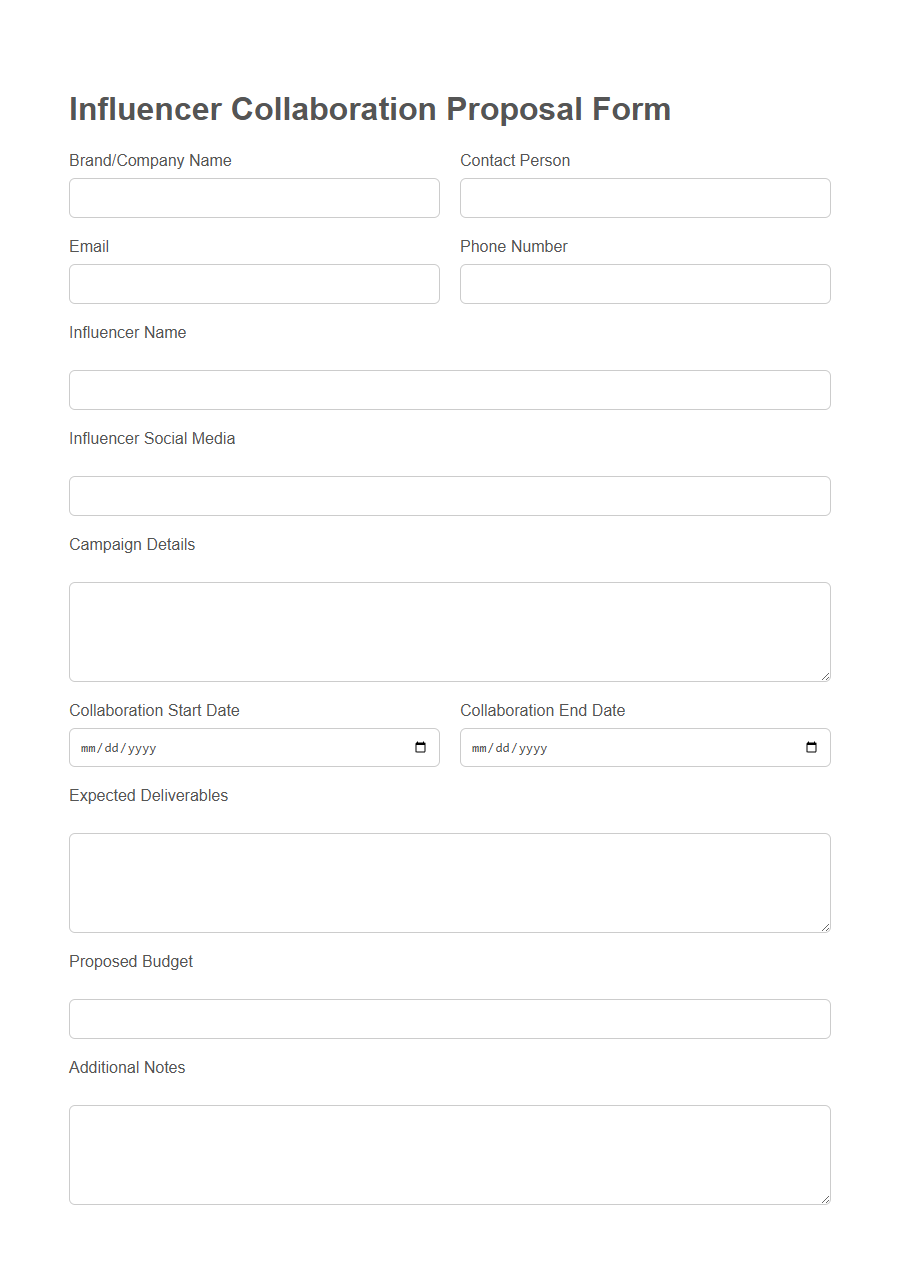This screenshot has width=900, height=1269.
Task: Select the Proposed Budget input field
Action: pyautogui.click(x=449, y=1018)
